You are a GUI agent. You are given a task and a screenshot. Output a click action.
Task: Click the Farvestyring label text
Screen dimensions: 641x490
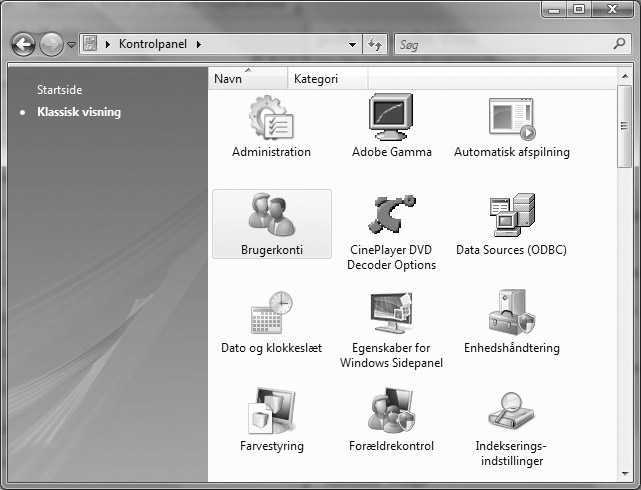tap(272, 446)
